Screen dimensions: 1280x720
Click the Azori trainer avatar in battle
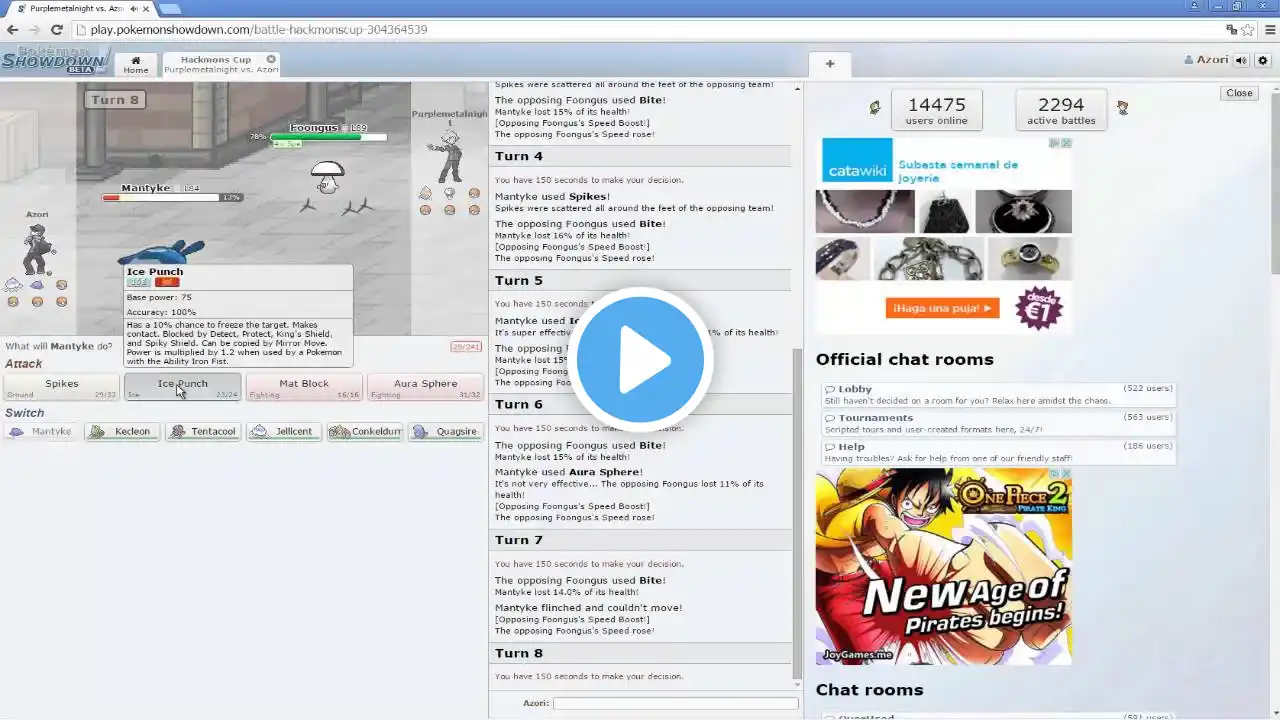(37, 248)
